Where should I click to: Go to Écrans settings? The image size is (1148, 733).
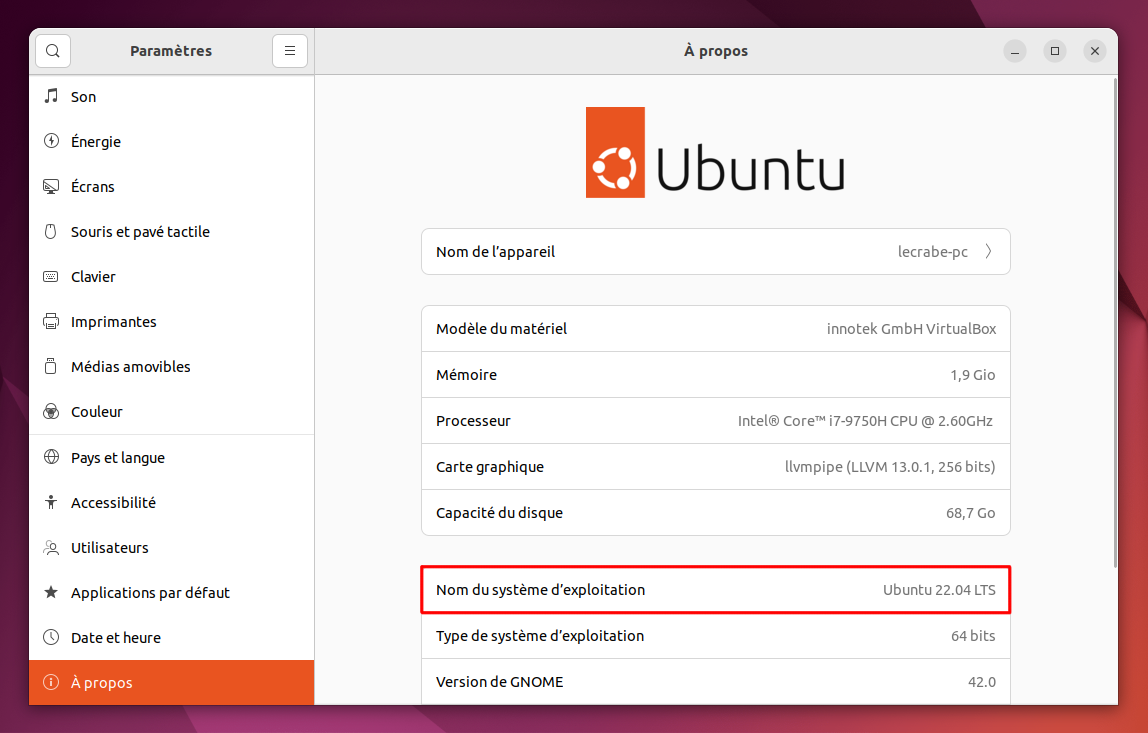pos(171,187)
